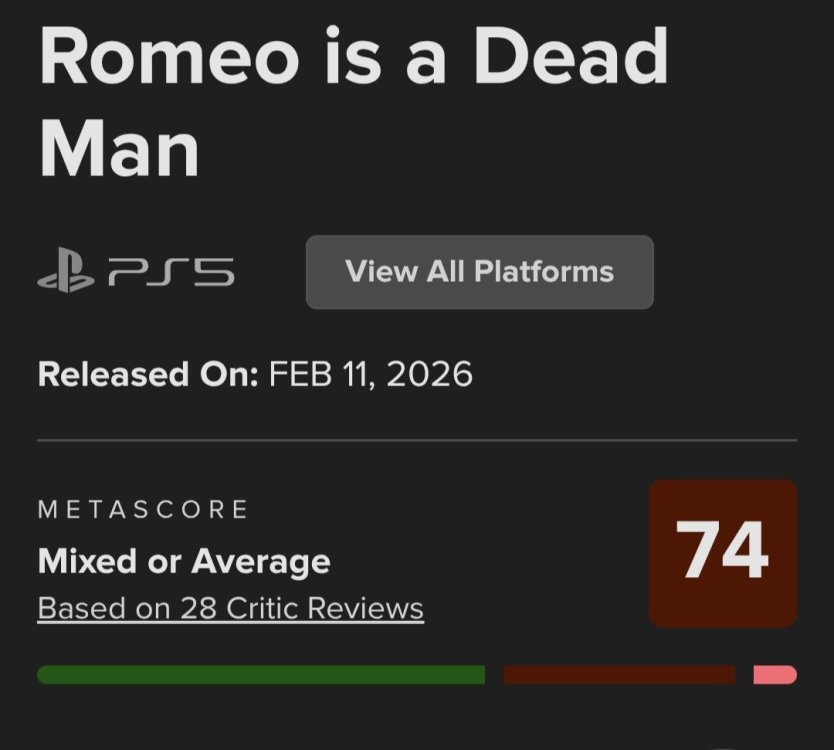Click the METASCORE heading label

coord(143,509)
